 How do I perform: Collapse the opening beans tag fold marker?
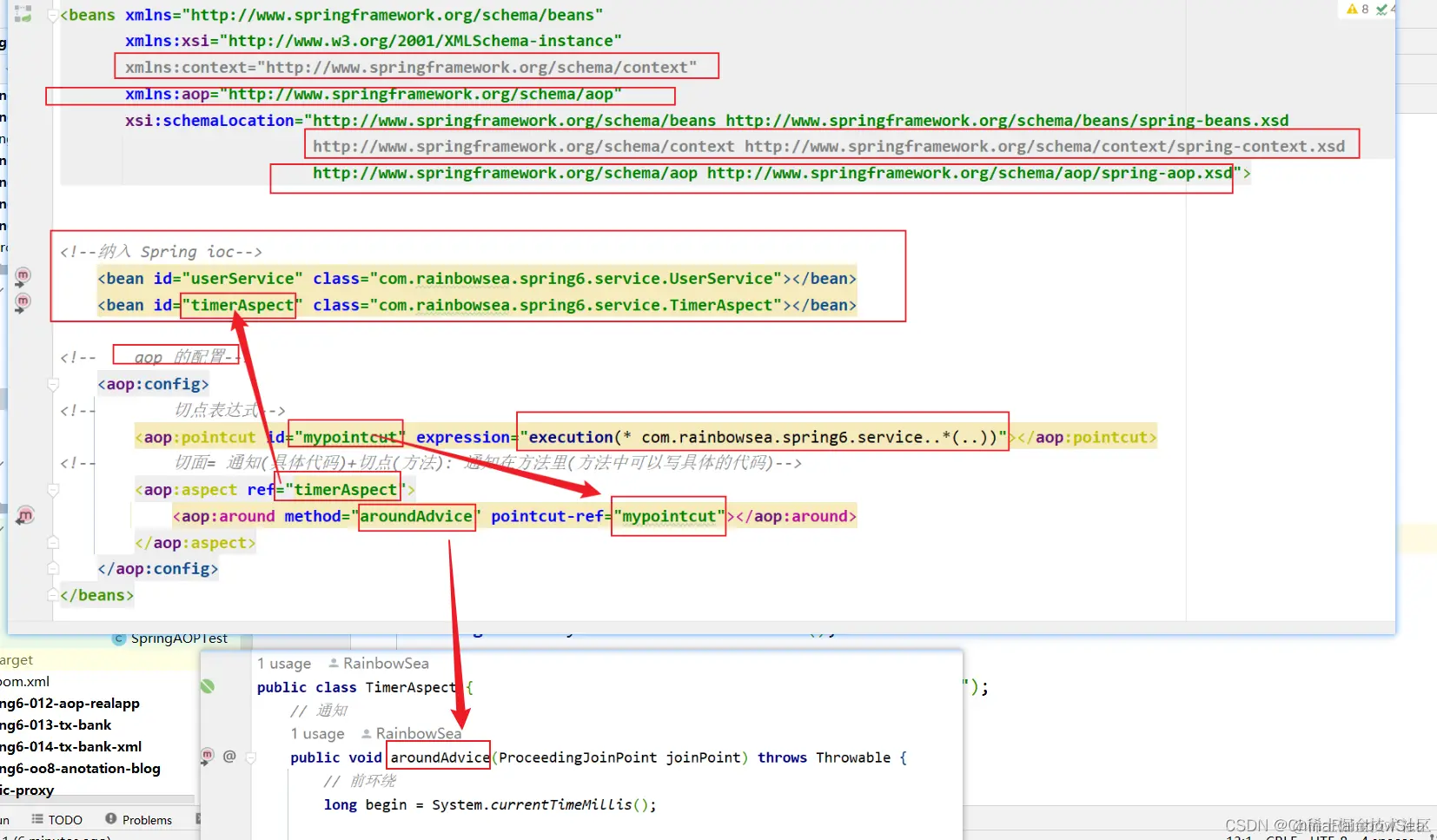[53, 16]
